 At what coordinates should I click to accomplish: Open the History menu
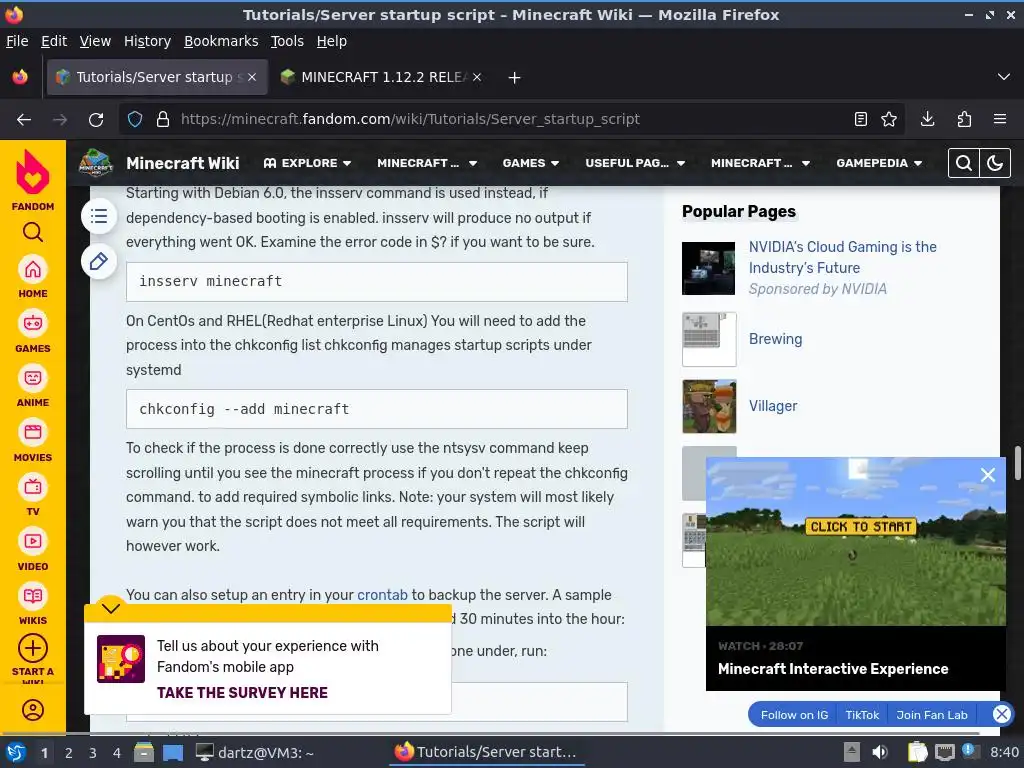(147, 41)
